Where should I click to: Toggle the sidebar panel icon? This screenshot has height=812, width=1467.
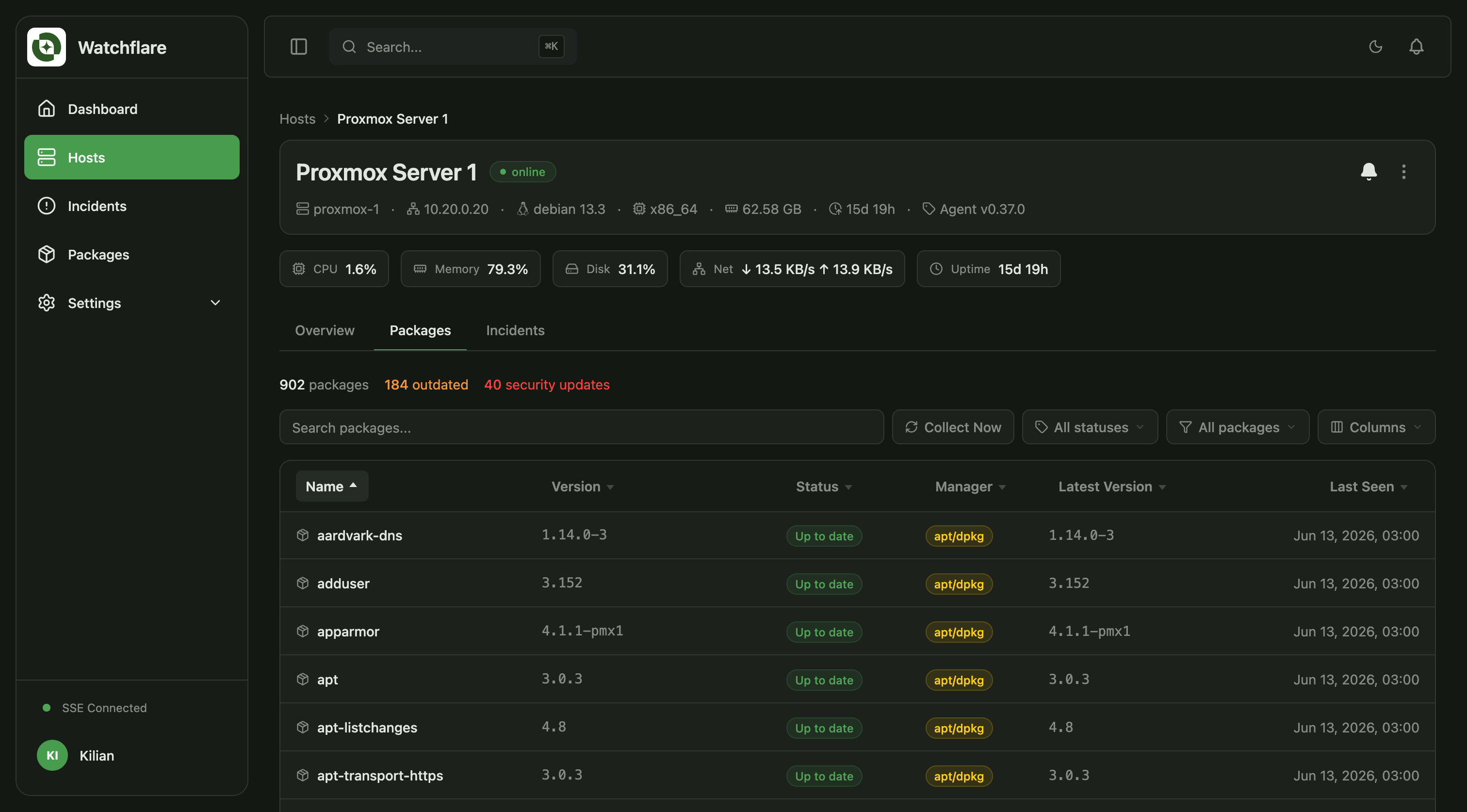click(x=298, y=47)
